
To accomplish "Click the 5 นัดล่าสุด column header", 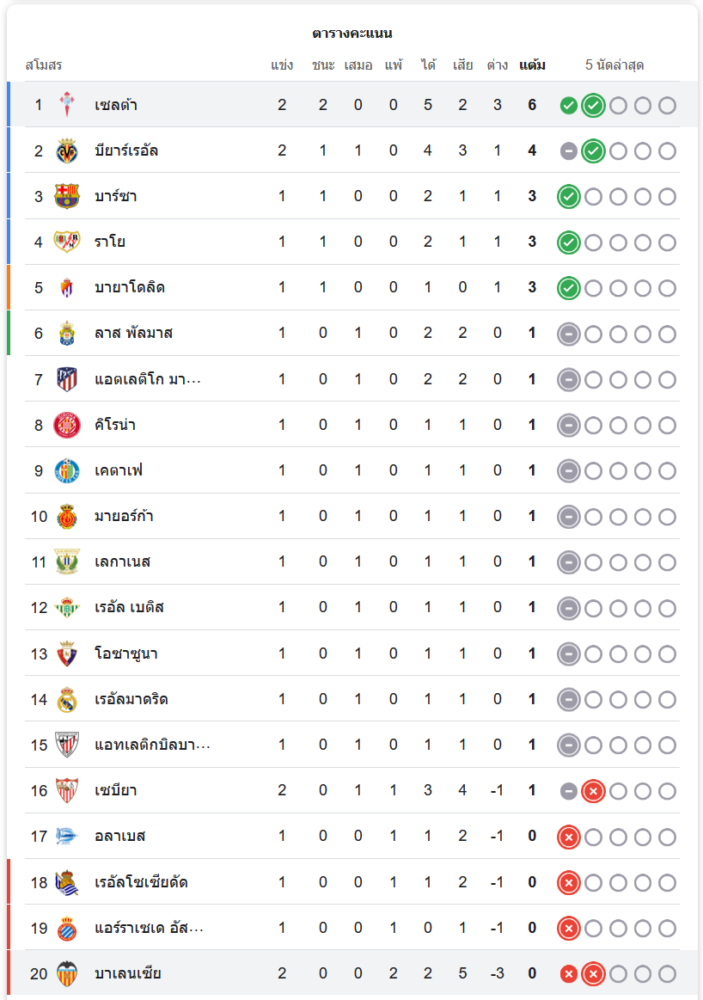I will point(614,65).
